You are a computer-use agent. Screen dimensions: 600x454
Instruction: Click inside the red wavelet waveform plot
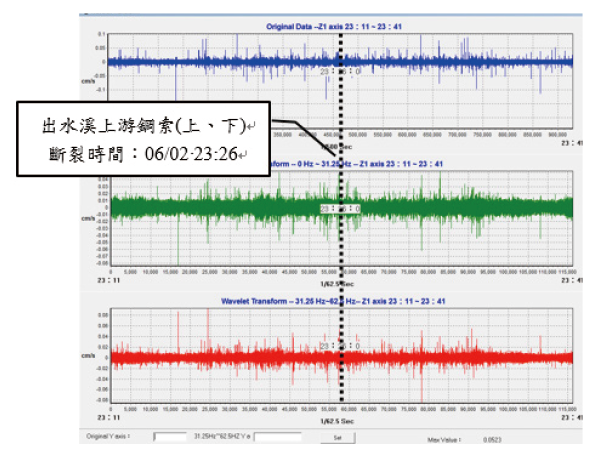[450, 355]
